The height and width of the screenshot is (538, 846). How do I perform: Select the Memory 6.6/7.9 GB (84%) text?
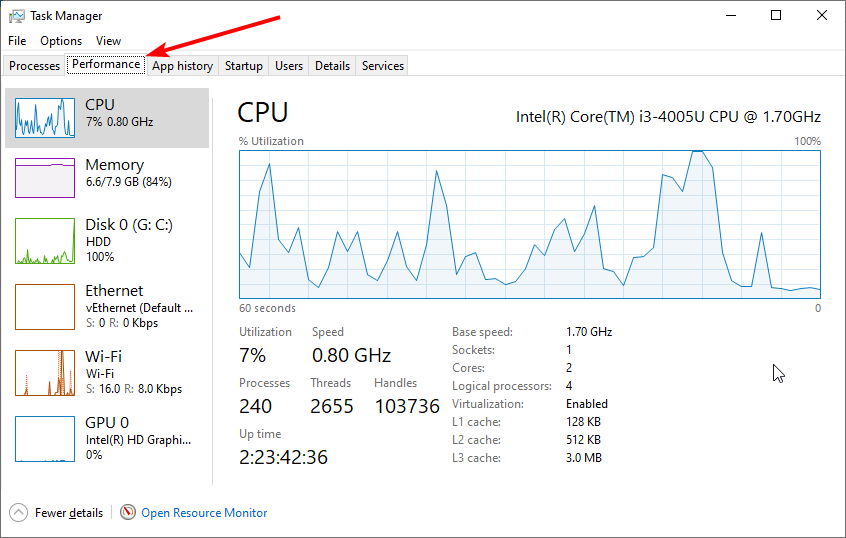128,182
